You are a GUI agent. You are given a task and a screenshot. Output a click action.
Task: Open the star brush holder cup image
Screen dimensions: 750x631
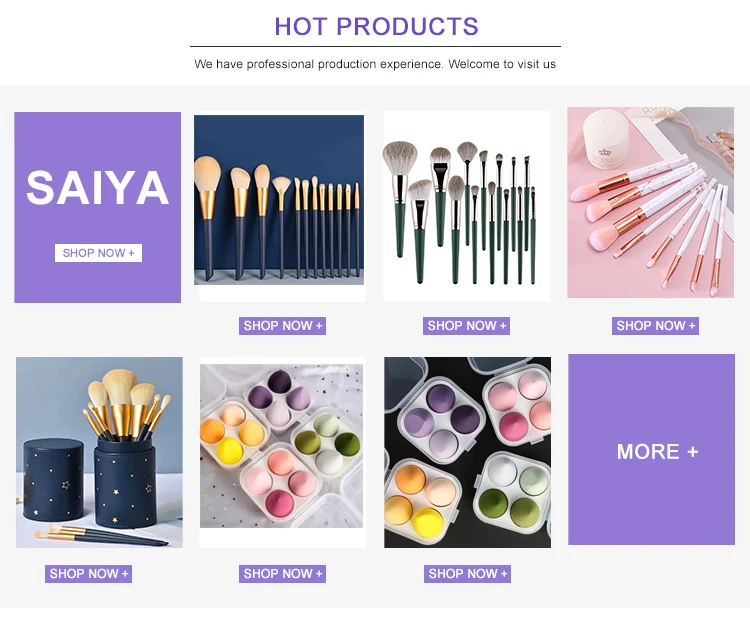pyautogui.click(x=99, y=452)
